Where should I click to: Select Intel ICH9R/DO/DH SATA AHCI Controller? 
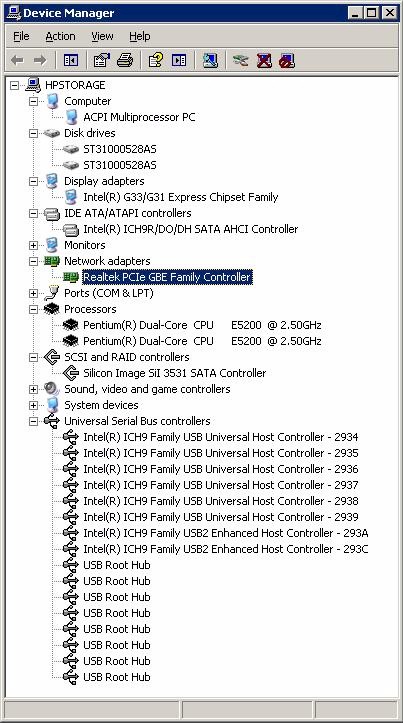tap(190, 229)
